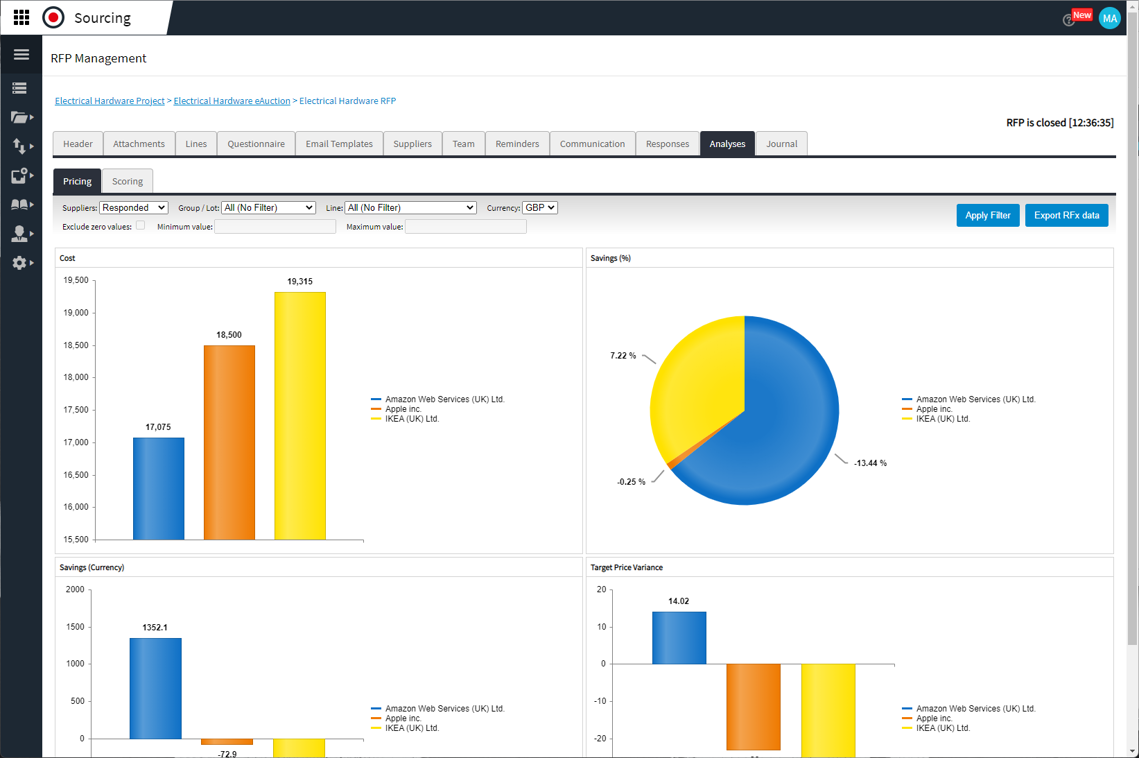The image size is (1139, 758).
Task: Open the Currency GBP dropdown
Action: coord(539,208)
